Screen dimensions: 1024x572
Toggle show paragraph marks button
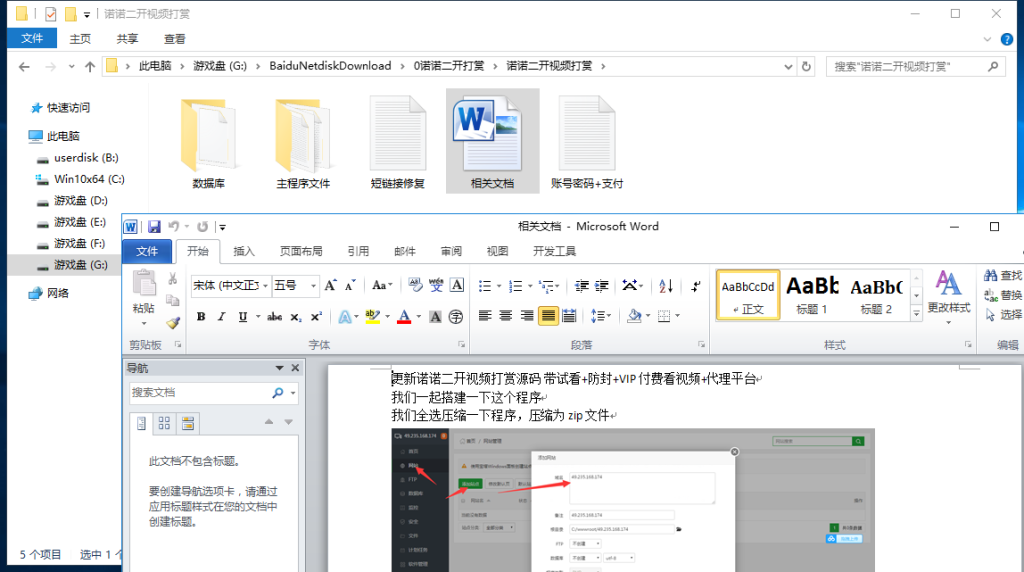[x=696, y=286]
